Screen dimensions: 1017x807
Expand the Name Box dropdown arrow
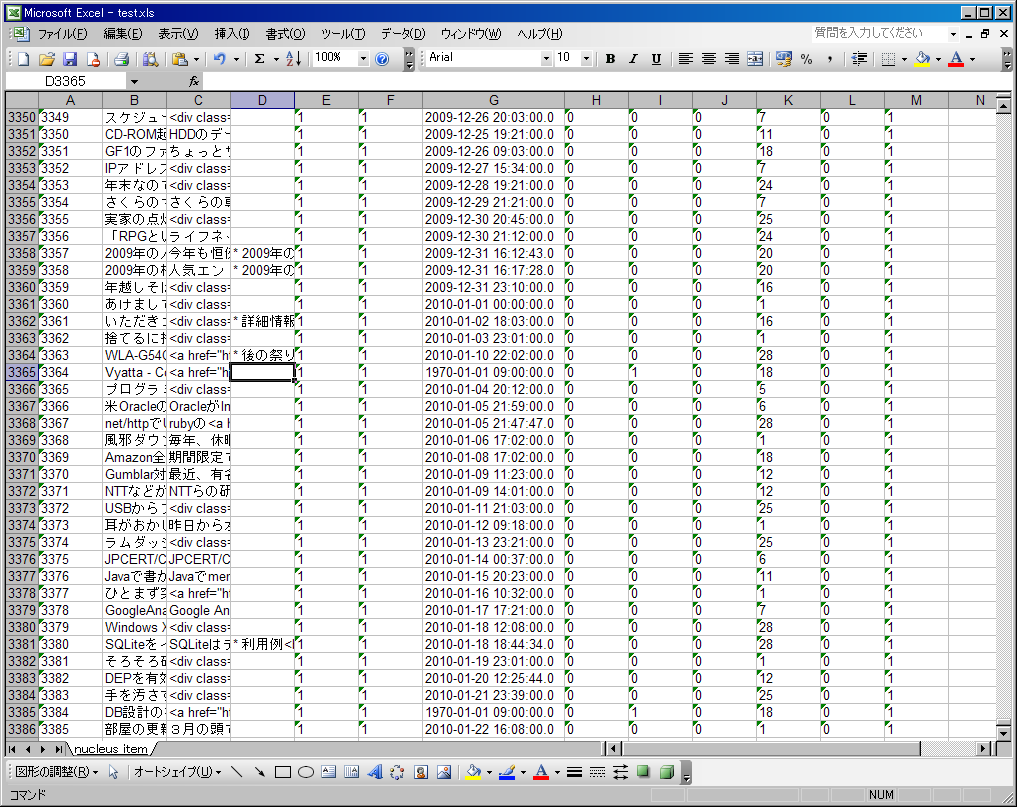pyautogui.click(x=134, y=81)
